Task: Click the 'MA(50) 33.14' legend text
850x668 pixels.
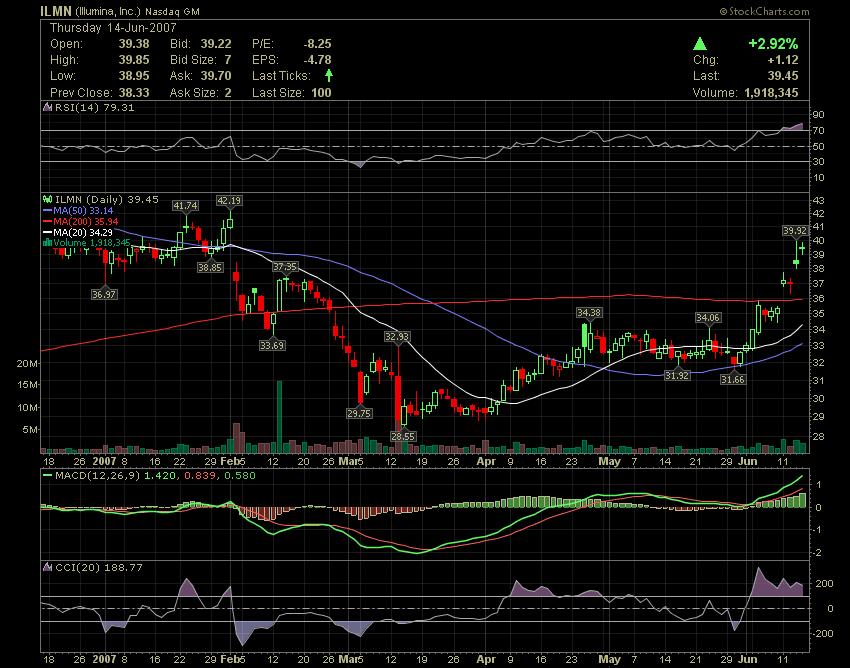Action: 83,210
